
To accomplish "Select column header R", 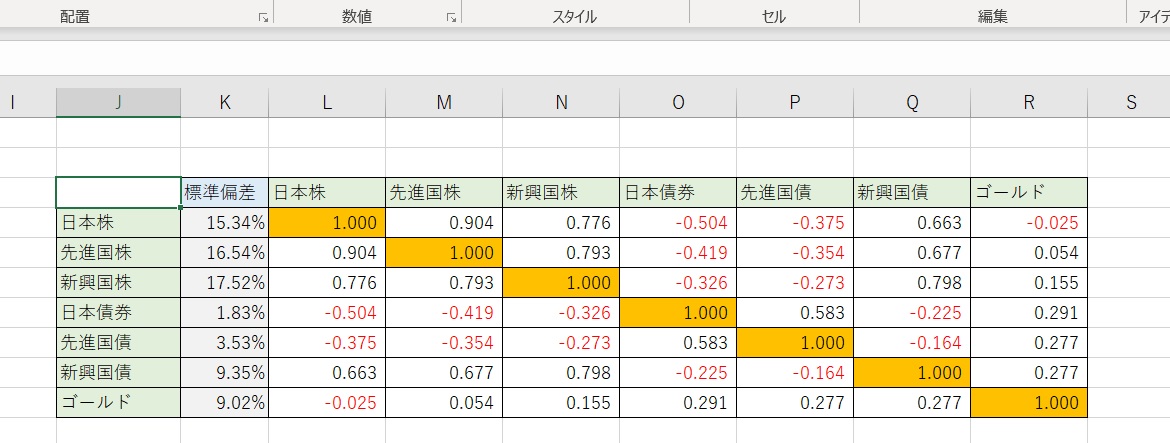I will click(1029, 103).
